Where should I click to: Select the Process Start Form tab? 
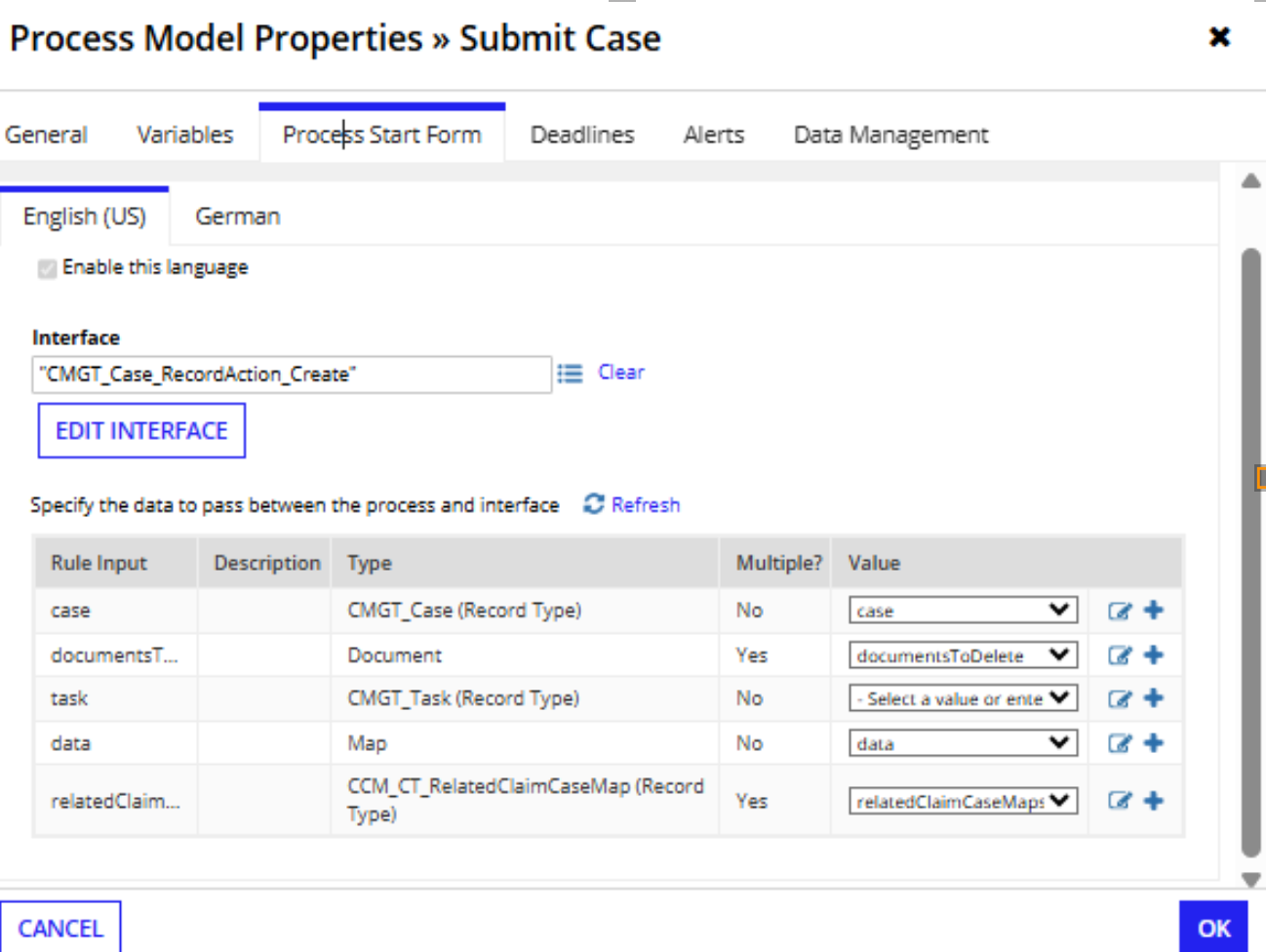point(382,135)
